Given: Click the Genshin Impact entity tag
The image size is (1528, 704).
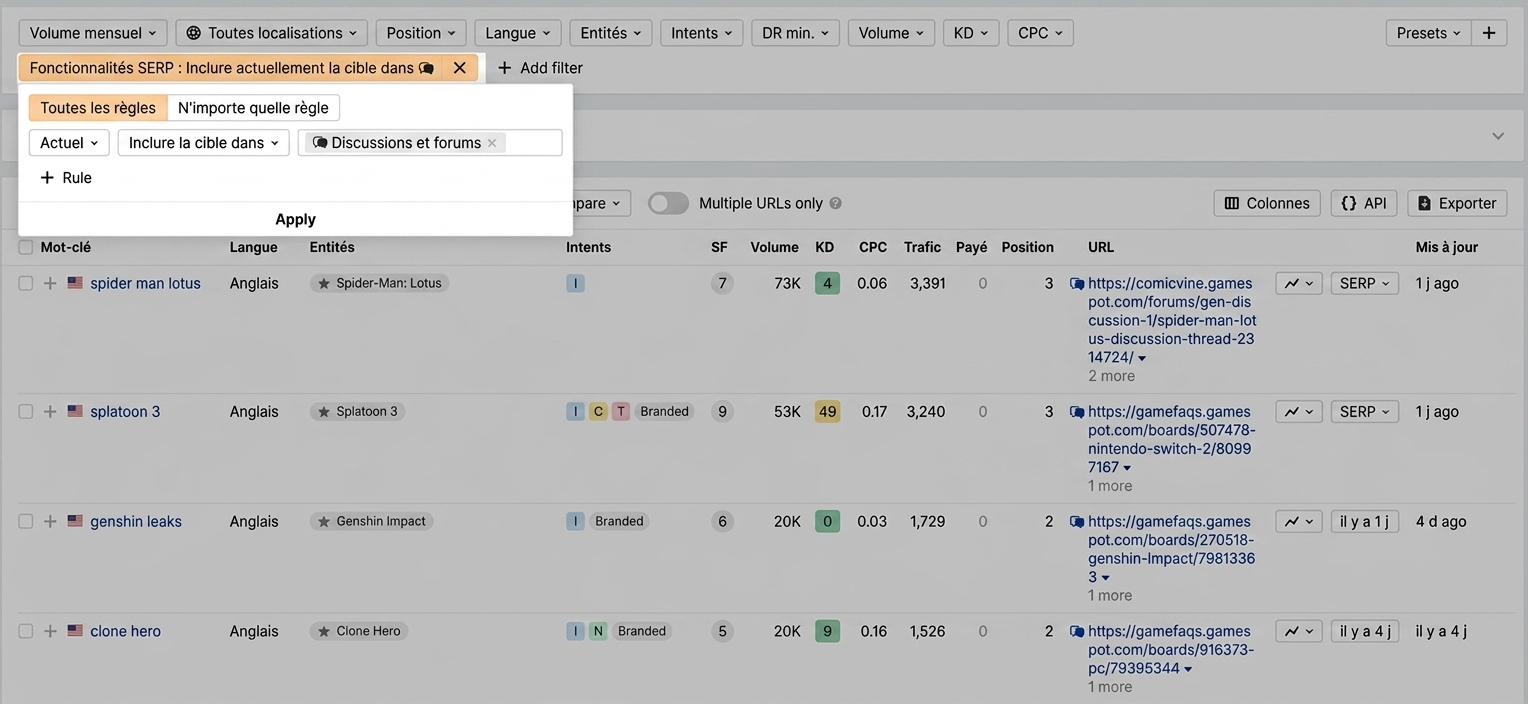Looking at the screenshot, I should (371, 522).
